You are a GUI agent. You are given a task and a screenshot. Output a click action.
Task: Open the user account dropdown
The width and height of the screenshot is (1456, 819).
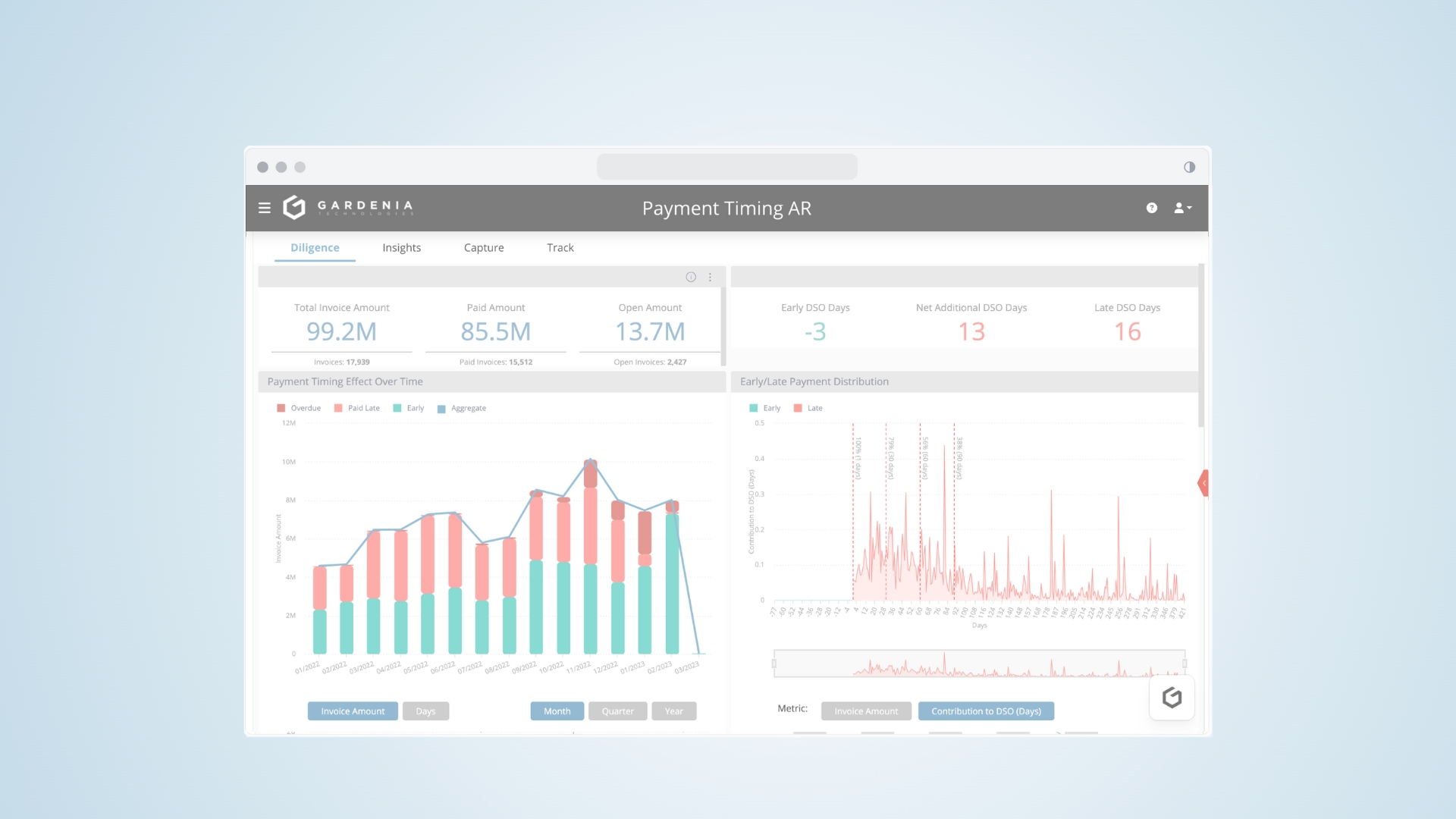(x=1183, y=208)
